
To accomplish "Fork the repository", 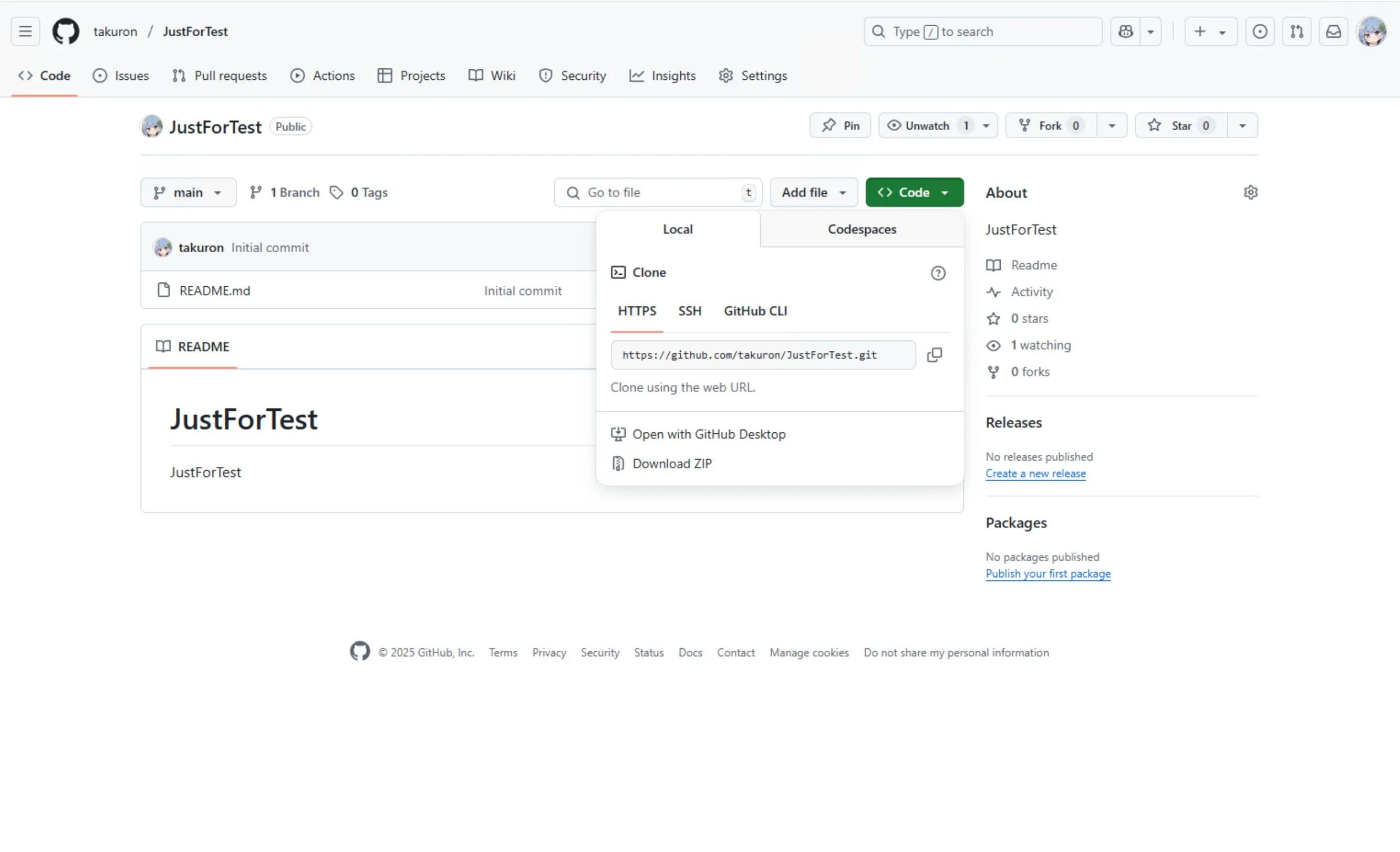I will 1051,126.
